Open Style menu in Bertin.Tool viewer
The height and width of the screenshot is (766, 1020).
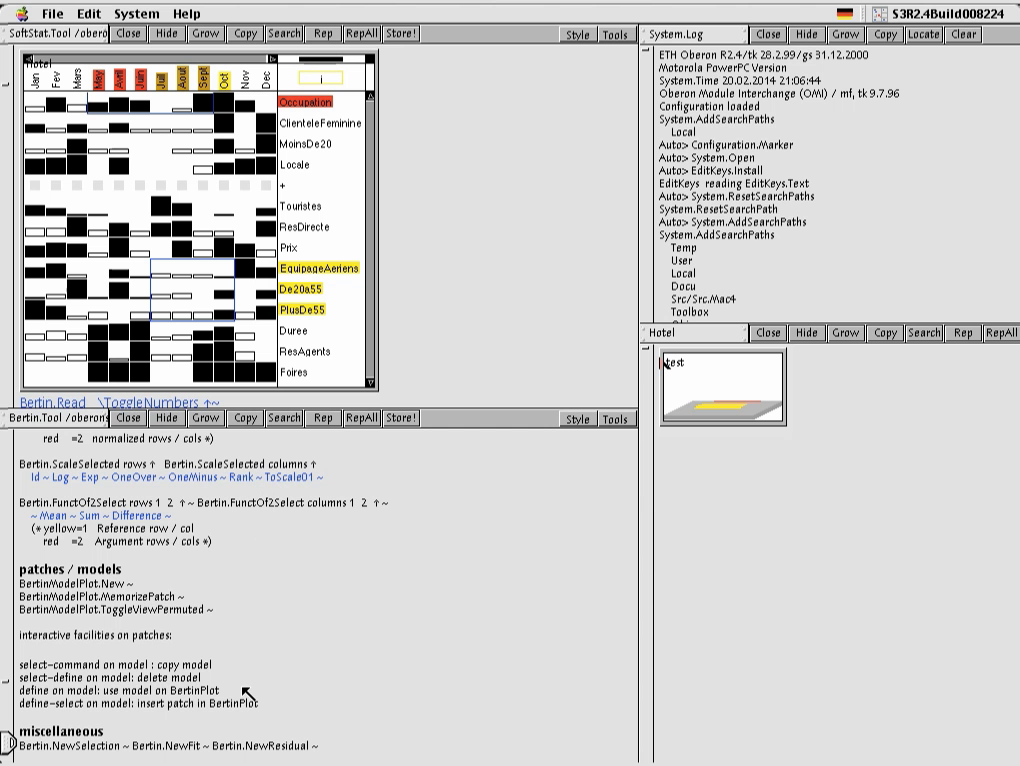578,419
